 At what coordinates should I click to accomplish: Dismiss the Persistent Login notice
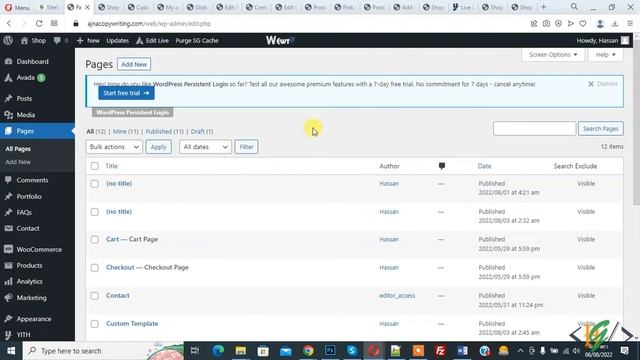pyautogui.click(x=602, y=84)
